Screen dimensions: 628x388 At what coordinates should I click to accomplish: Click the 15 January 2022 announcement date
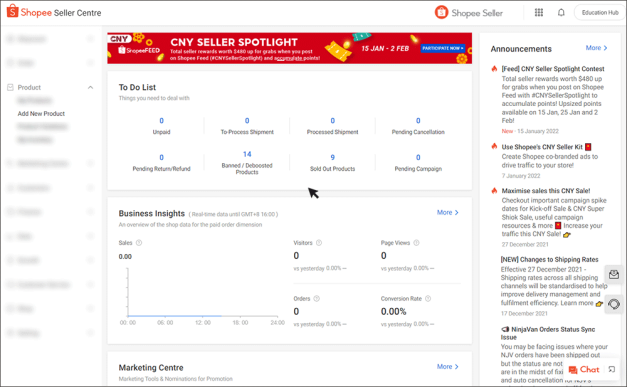pyautogui.click(x=538, y=131)
